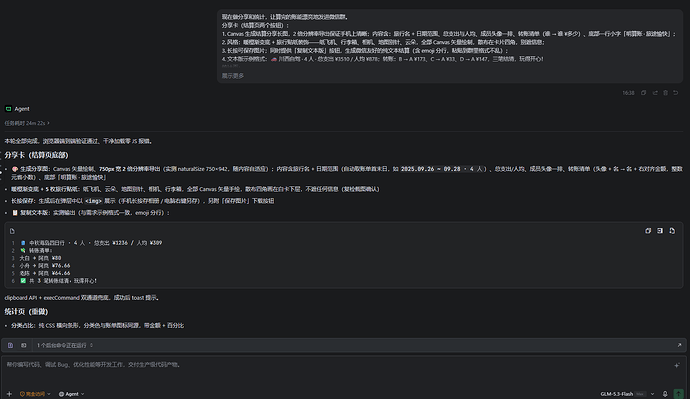This screenshot has height=399, width=690.
Task: Expand the background commands running indicator
Action: click(65, 345)
